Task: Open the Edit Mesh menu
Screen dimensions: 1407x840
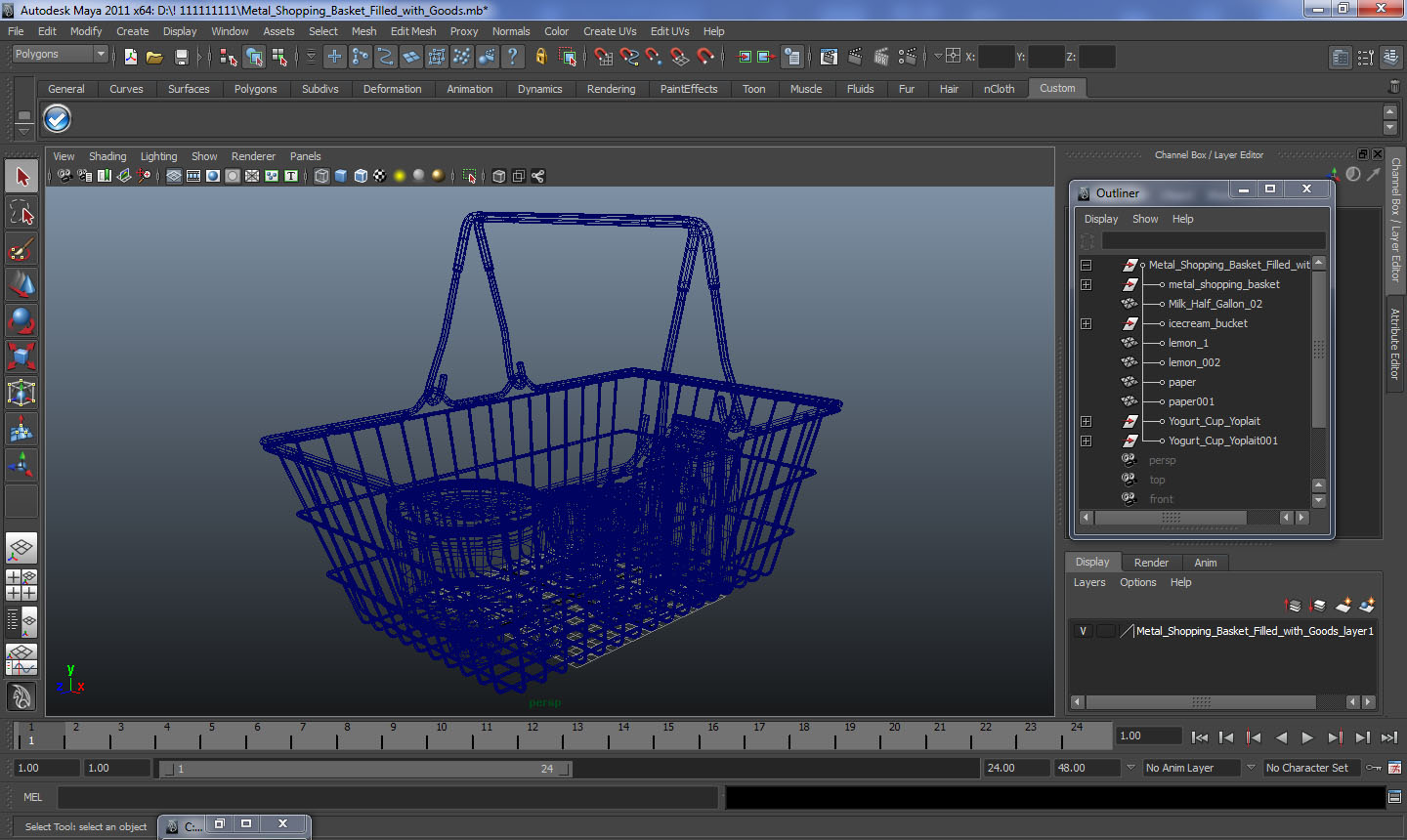Action: [413, 31]
